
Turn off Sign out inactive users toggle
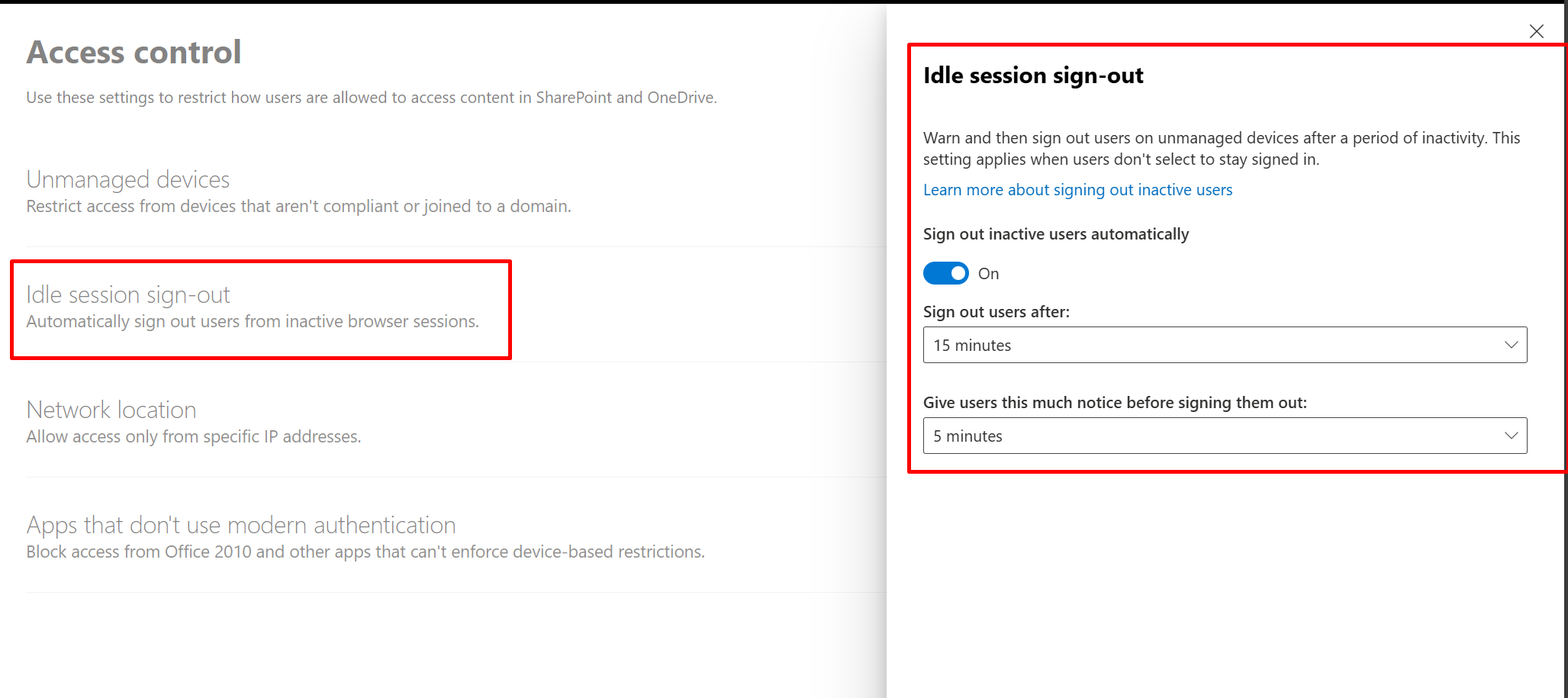click(x=945, y=273)
